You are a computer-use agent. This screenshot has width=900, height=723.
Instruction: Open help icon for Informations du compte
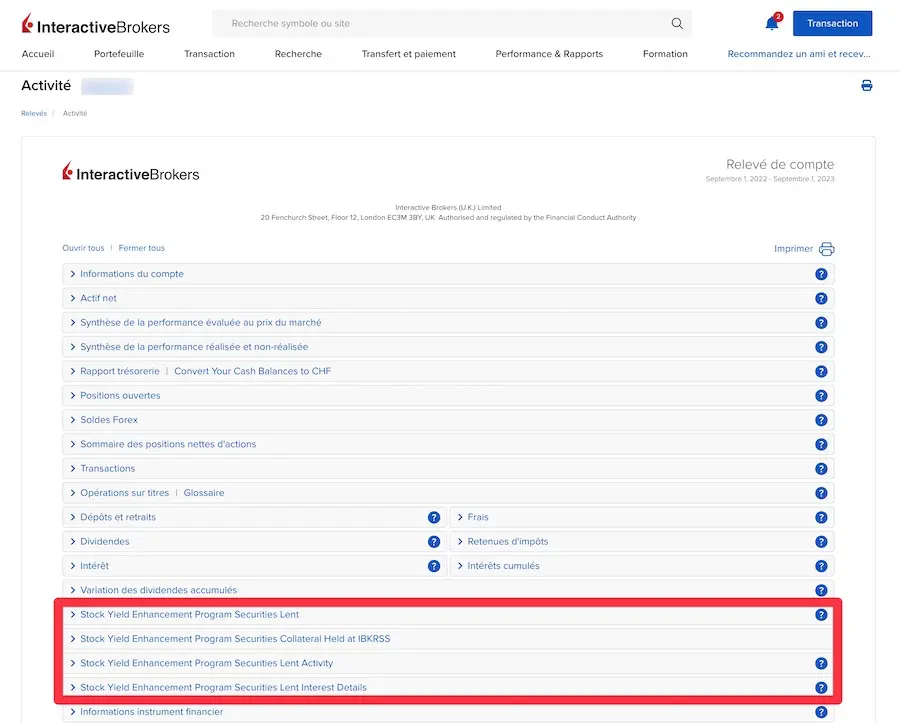(x=821, y=274)
